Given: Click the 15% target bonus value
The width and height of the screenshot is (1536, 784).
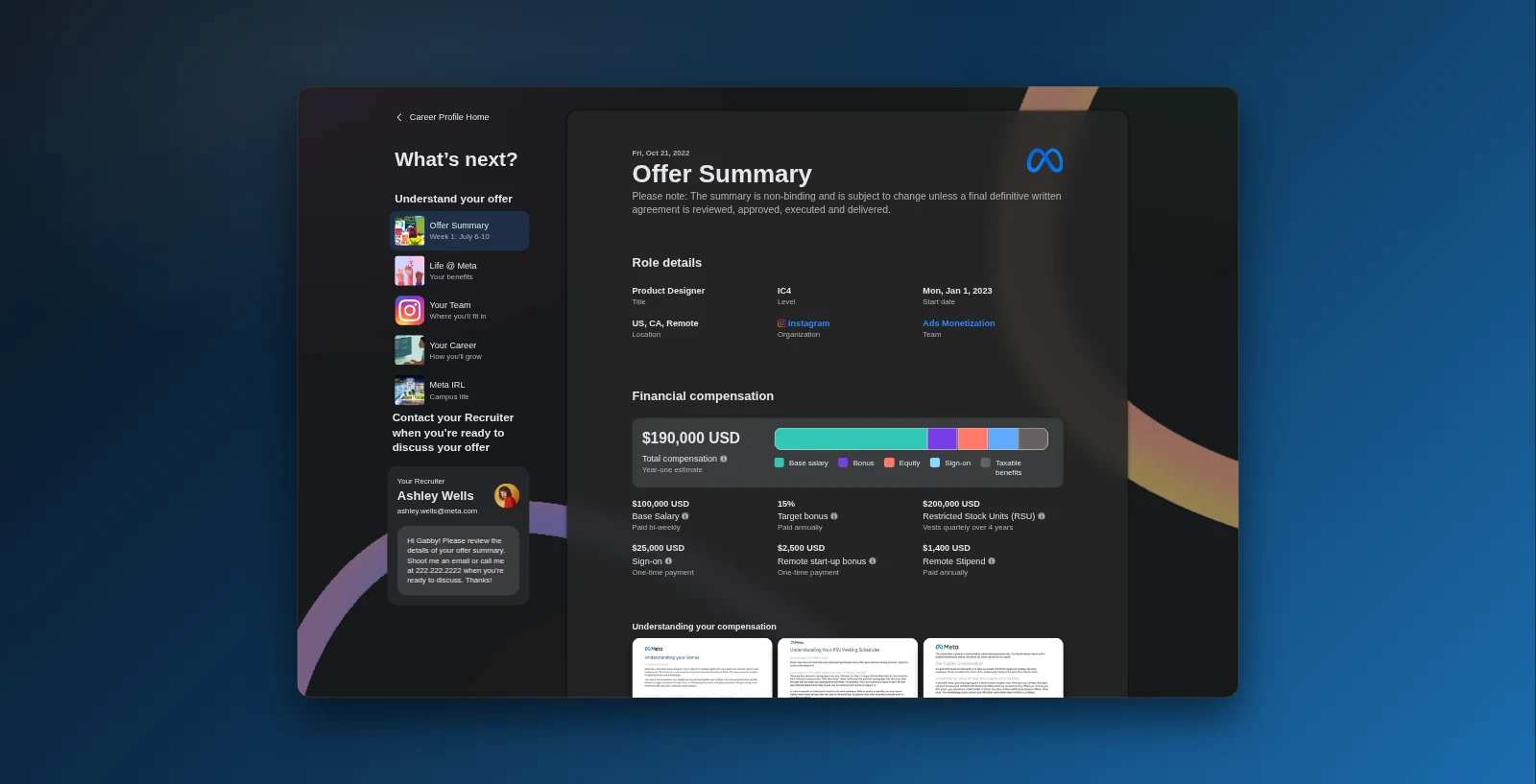Looking at the screenshot, I should coord(786,504).
